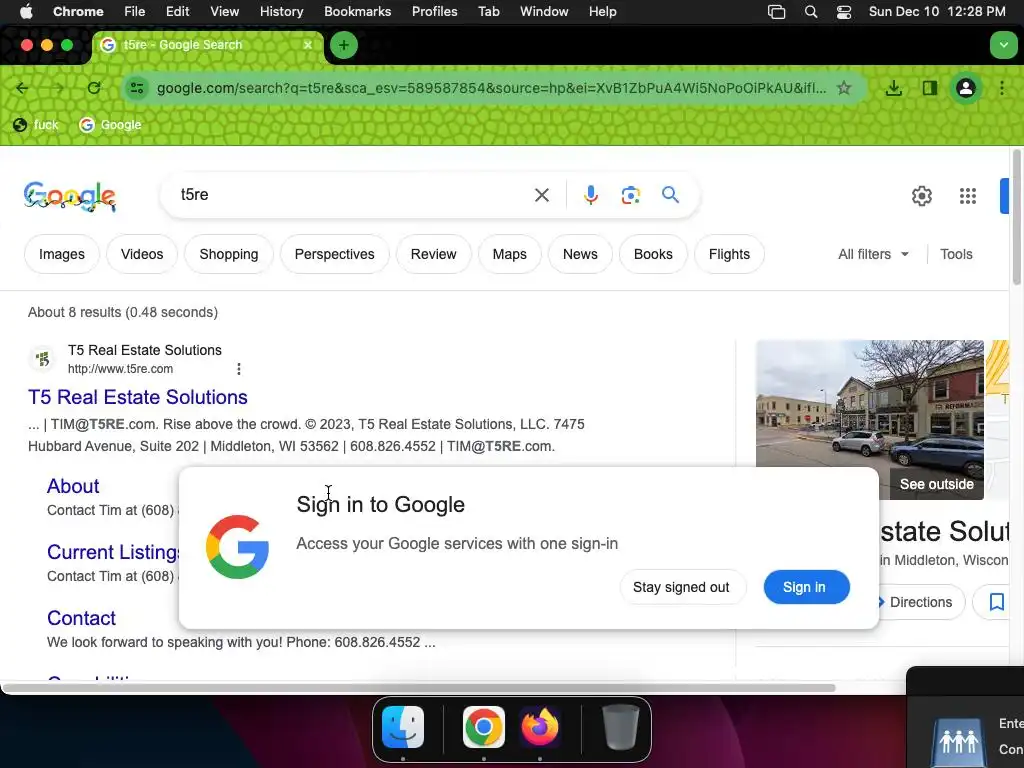Screen dimensions: 1024x768
Task: Open Google quick settings gear
Action: 921,196
